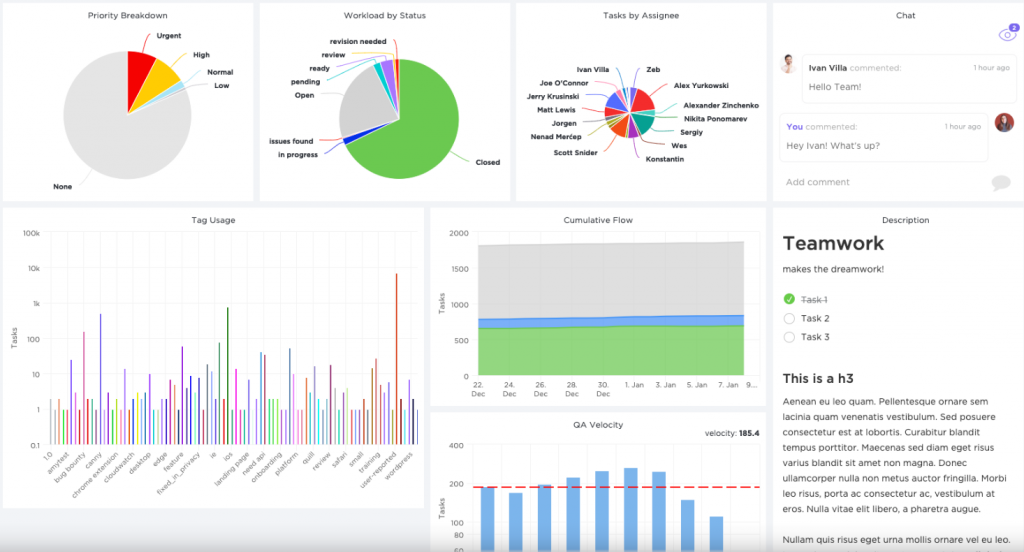The image size is (1024, 552).
Task: Click the "issues found" status label
Action: pyautogui.click(x=291, y=141)
